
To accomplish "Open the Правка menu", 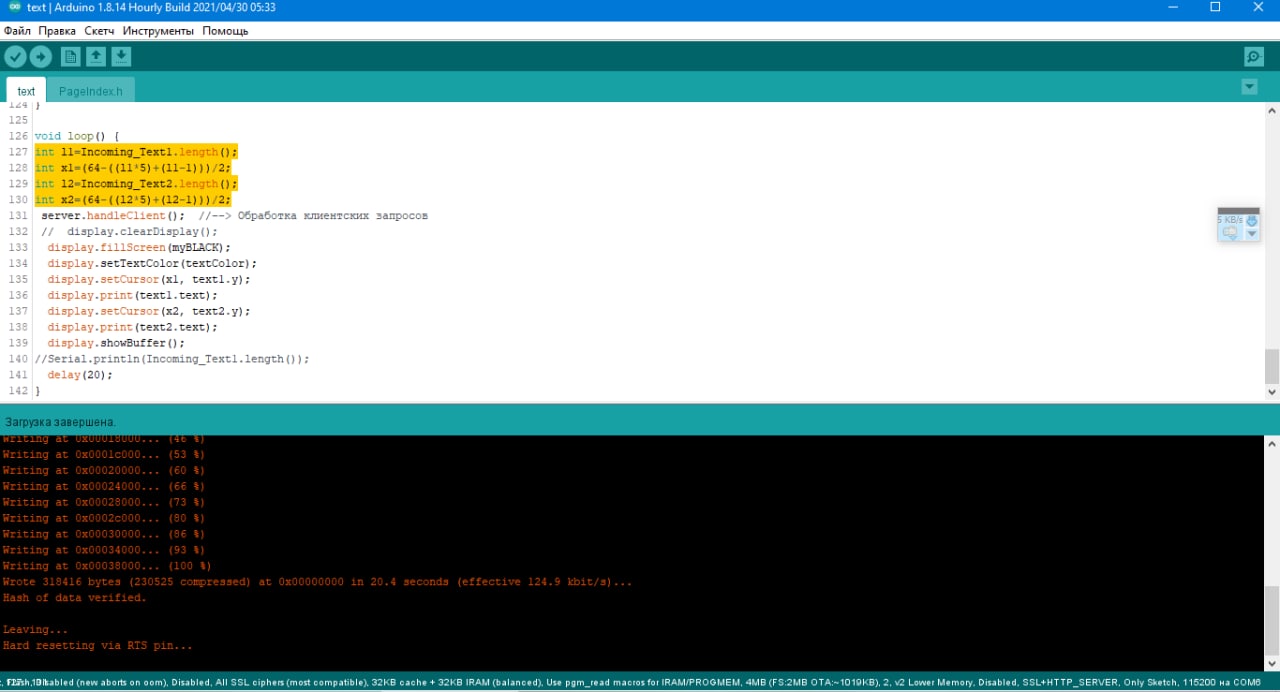I will tap(57, 31).
